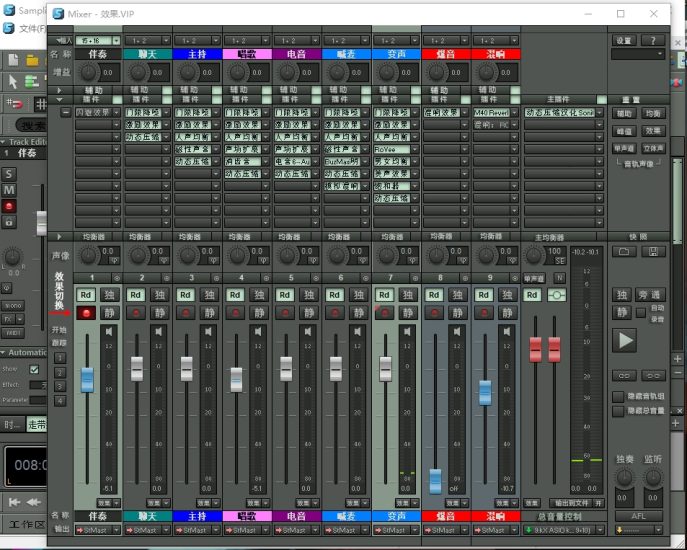The width and height of the screenshot is (687, 550).
Task: Click 峰值 reset button in 重置 panel
Action: (x=624, y=131)
